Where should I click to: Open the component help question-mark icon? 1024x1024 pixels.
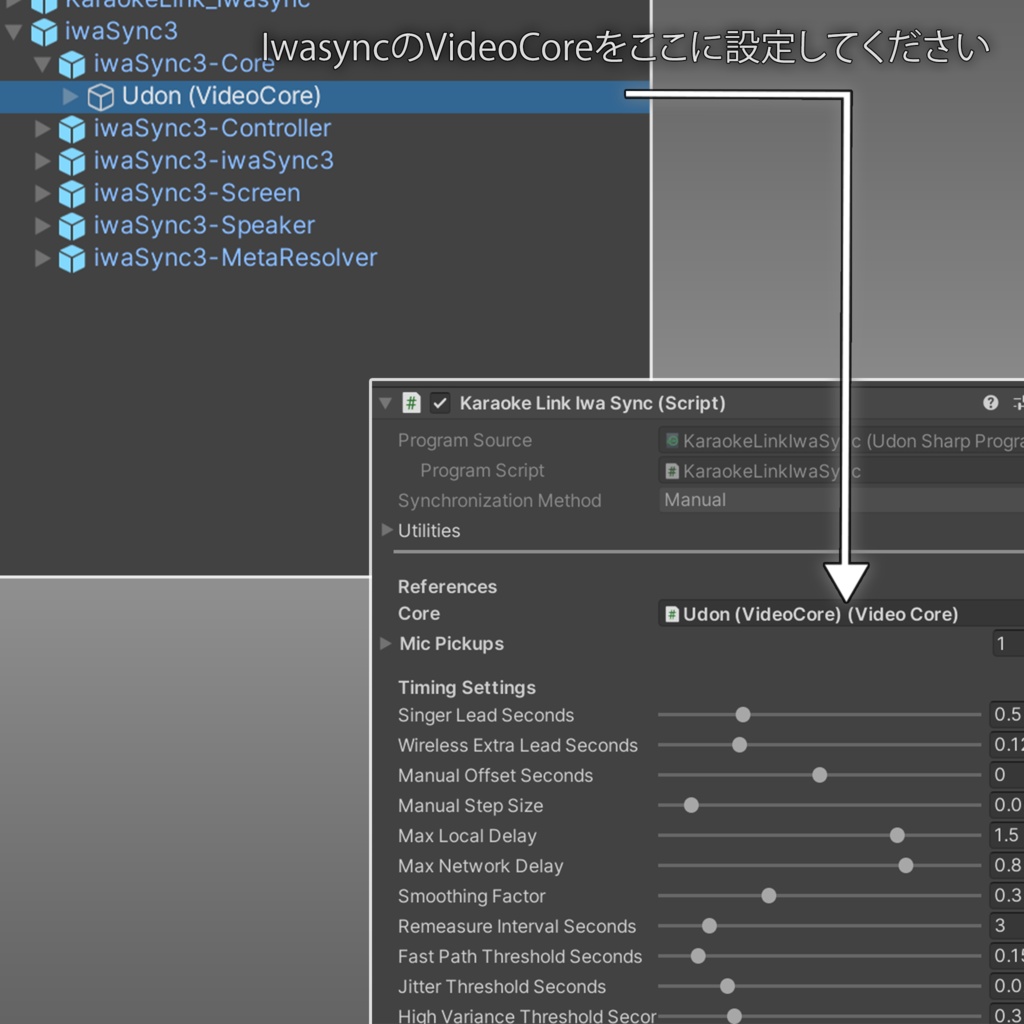click(990, 402)
